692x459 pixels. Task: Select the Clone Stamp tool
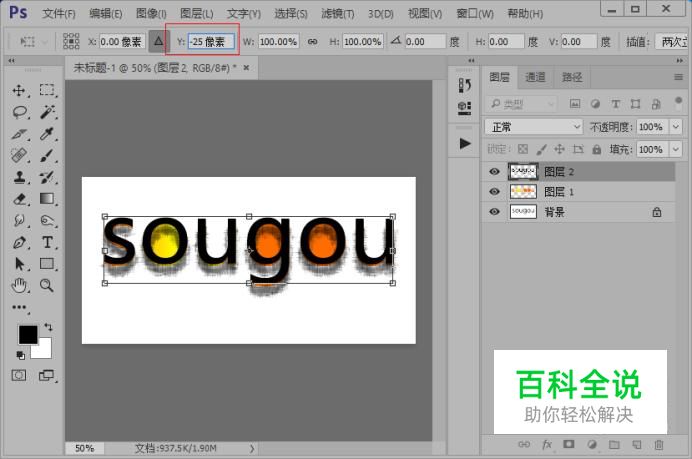[x=19, y=177]
